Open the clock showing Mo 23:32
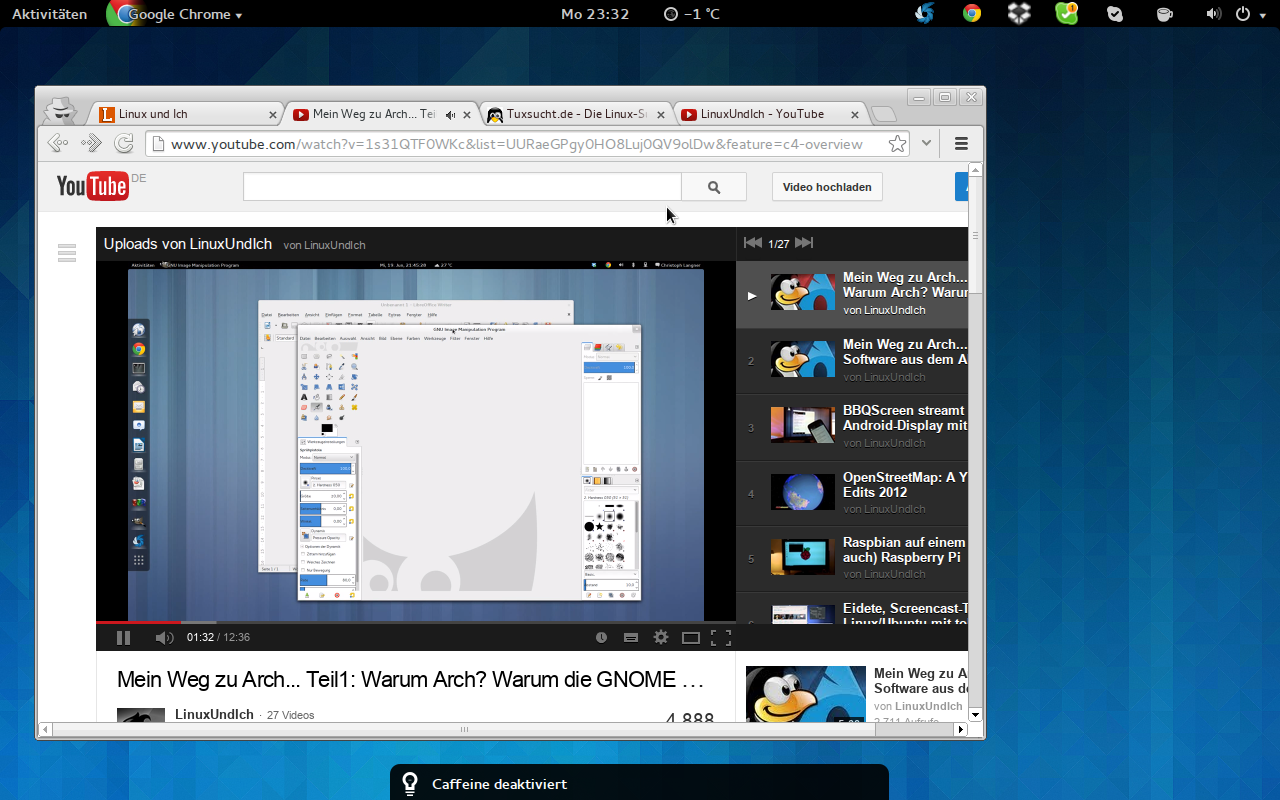The width and height of the screenshot is (1280, 800). pyautogui.click(x=595, y=14)
